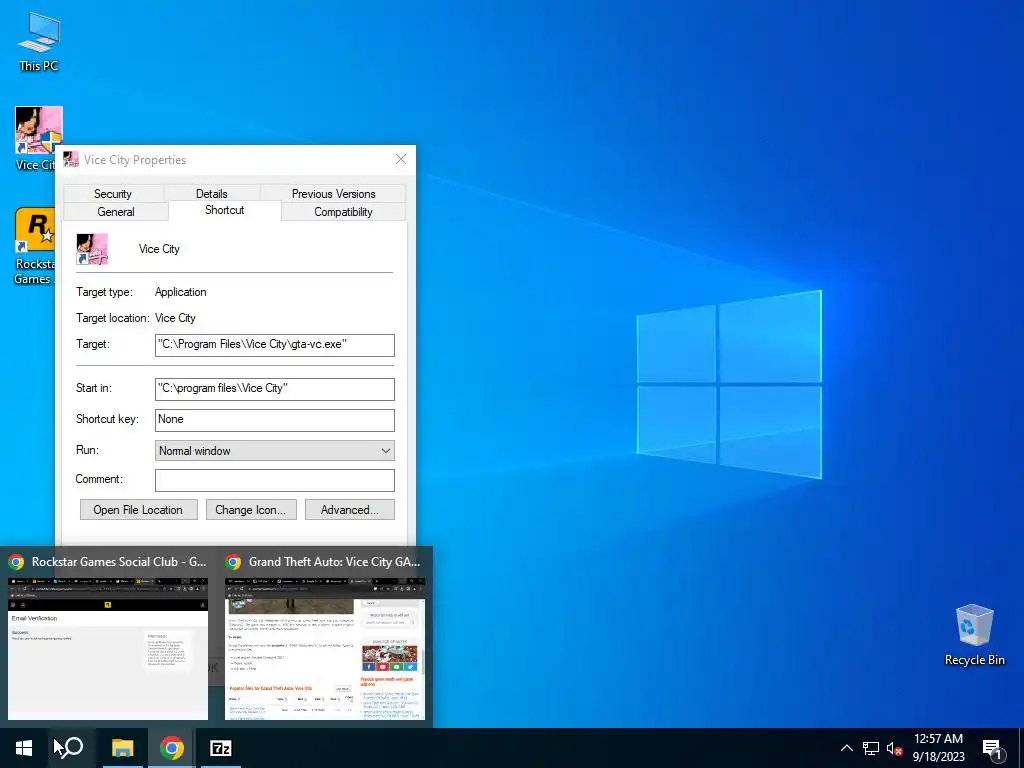The image size is (1024, 768).
Task: Open the taskbar search magnifier
Action: (72, 748)
